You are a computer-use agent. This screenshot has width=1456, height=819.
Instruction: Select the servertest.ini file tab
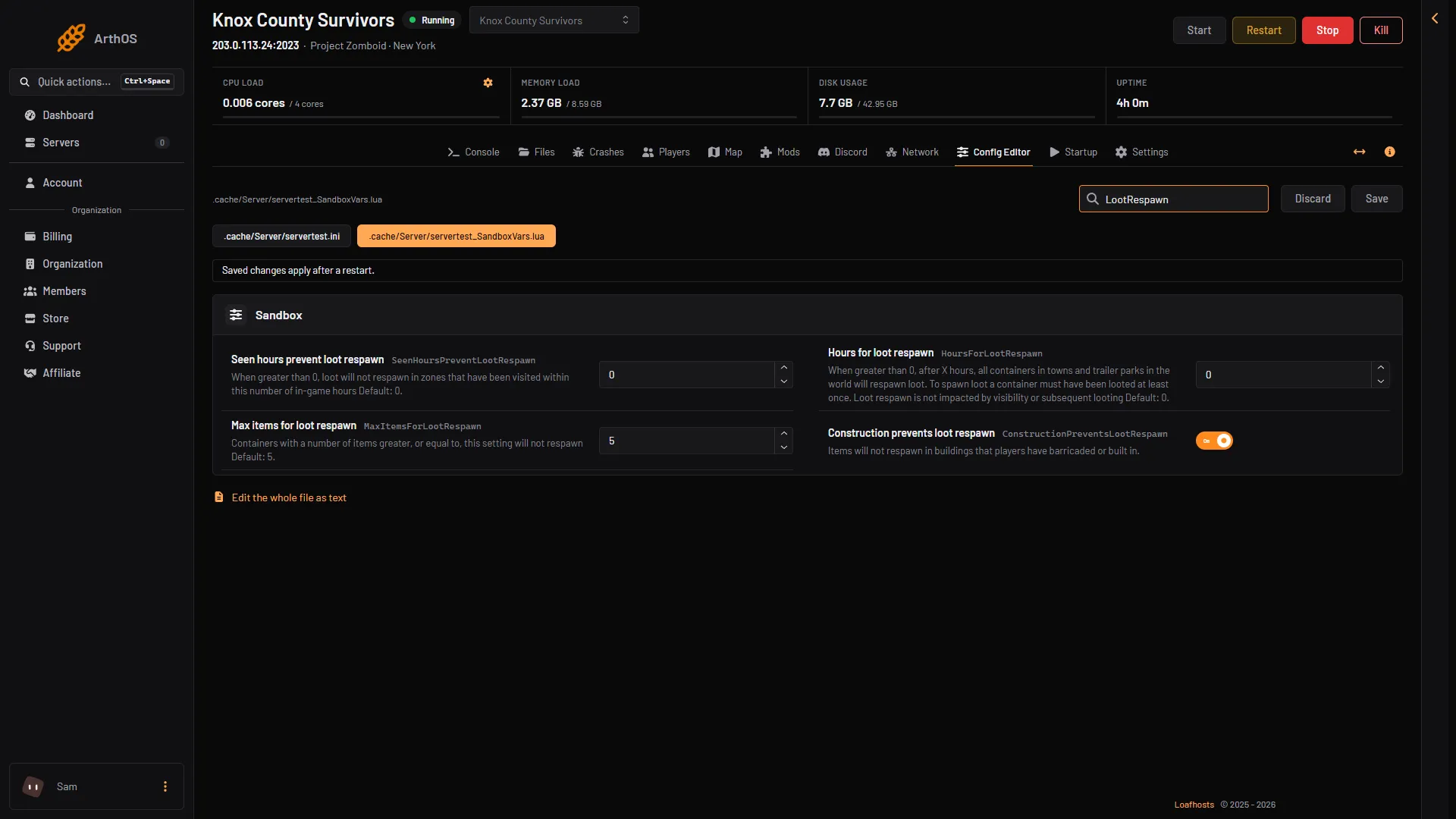click(x=281, y=237)
